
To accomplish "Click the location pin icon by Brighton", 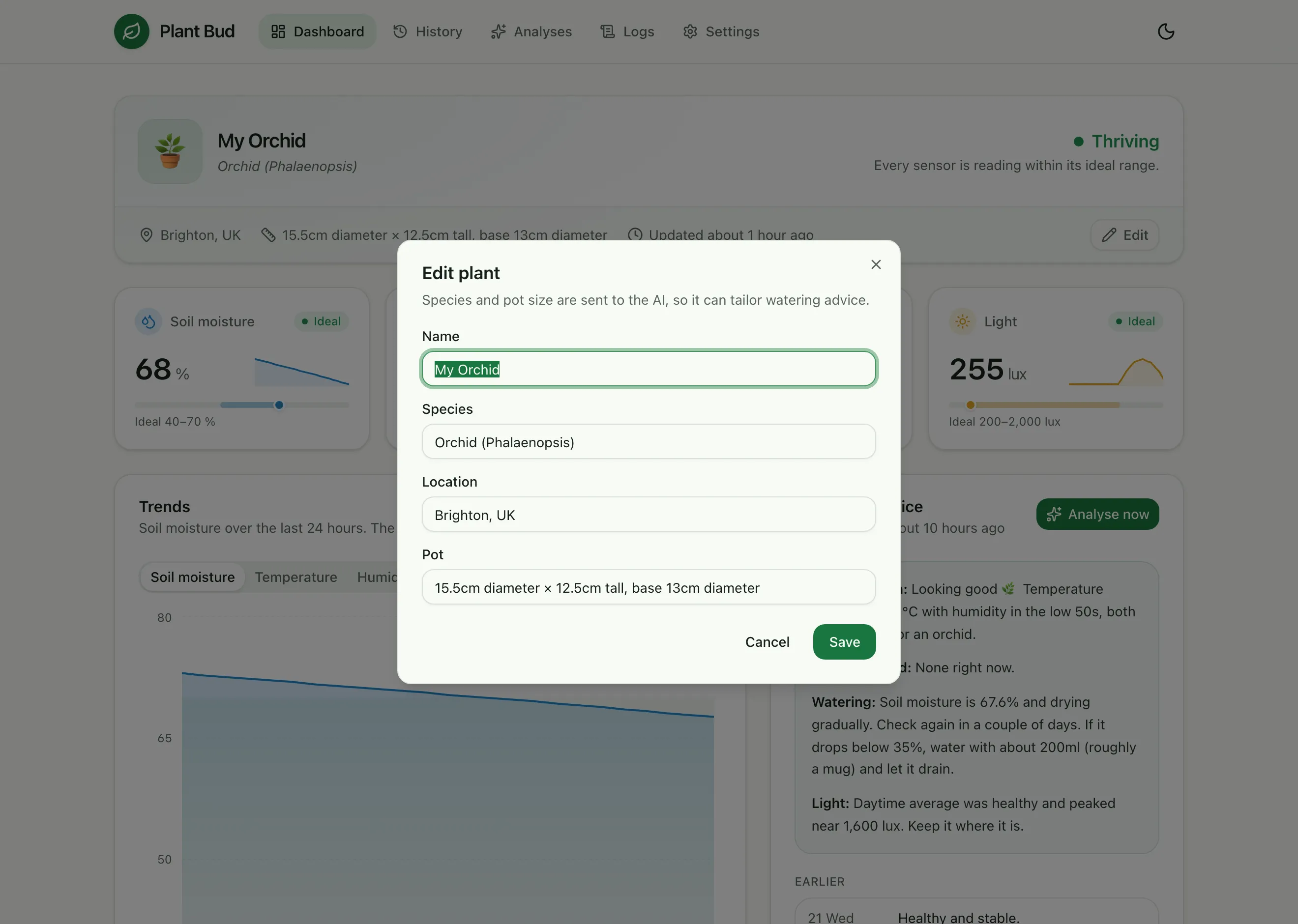I will tap(146, 235).
